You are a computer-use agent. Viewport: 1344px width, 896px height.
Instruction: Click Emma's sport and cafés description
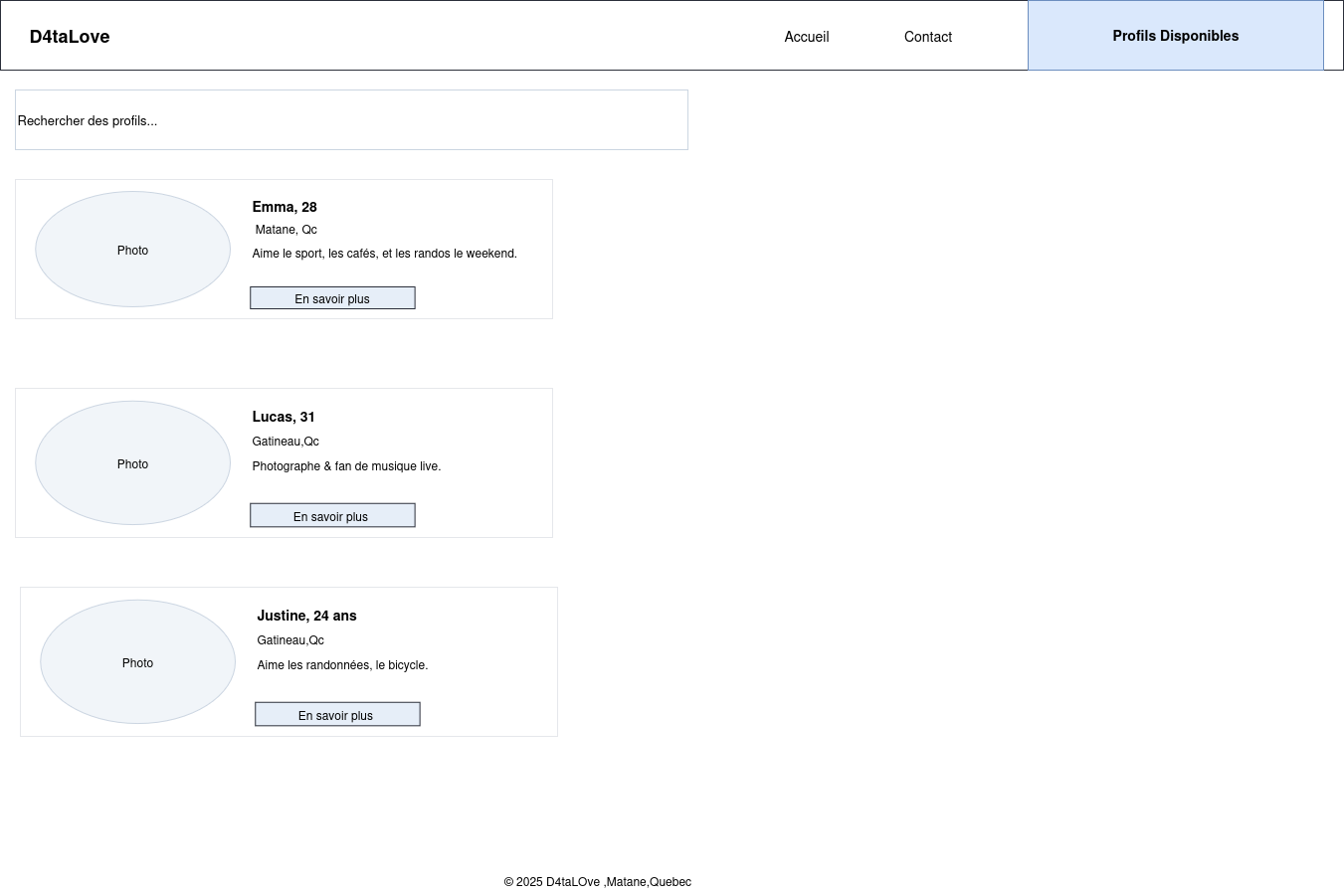coord(384,254)
